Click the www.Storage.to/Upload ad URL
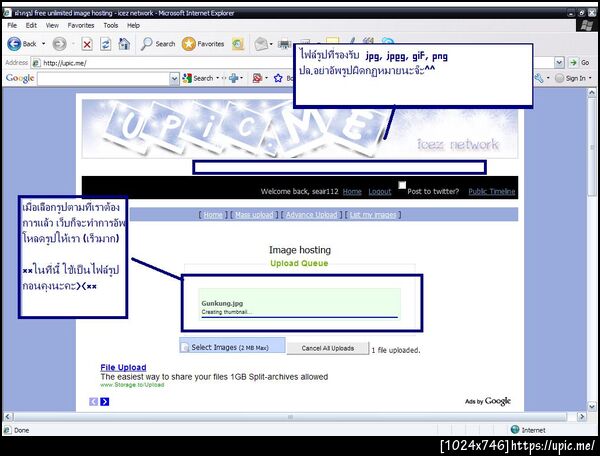Image resolution: width=600 pixels, height=456 pixels. (x=132, y=385)
